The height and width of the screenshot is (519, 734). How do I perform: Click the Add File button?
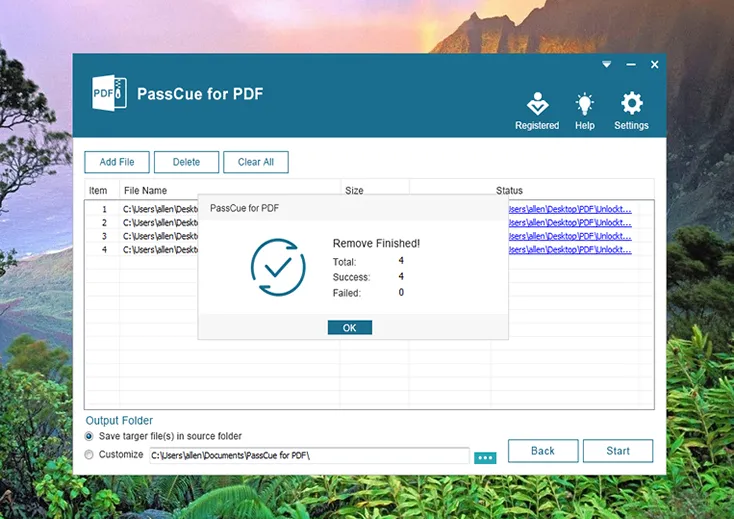pyautogui.click(x=117, y=162)
